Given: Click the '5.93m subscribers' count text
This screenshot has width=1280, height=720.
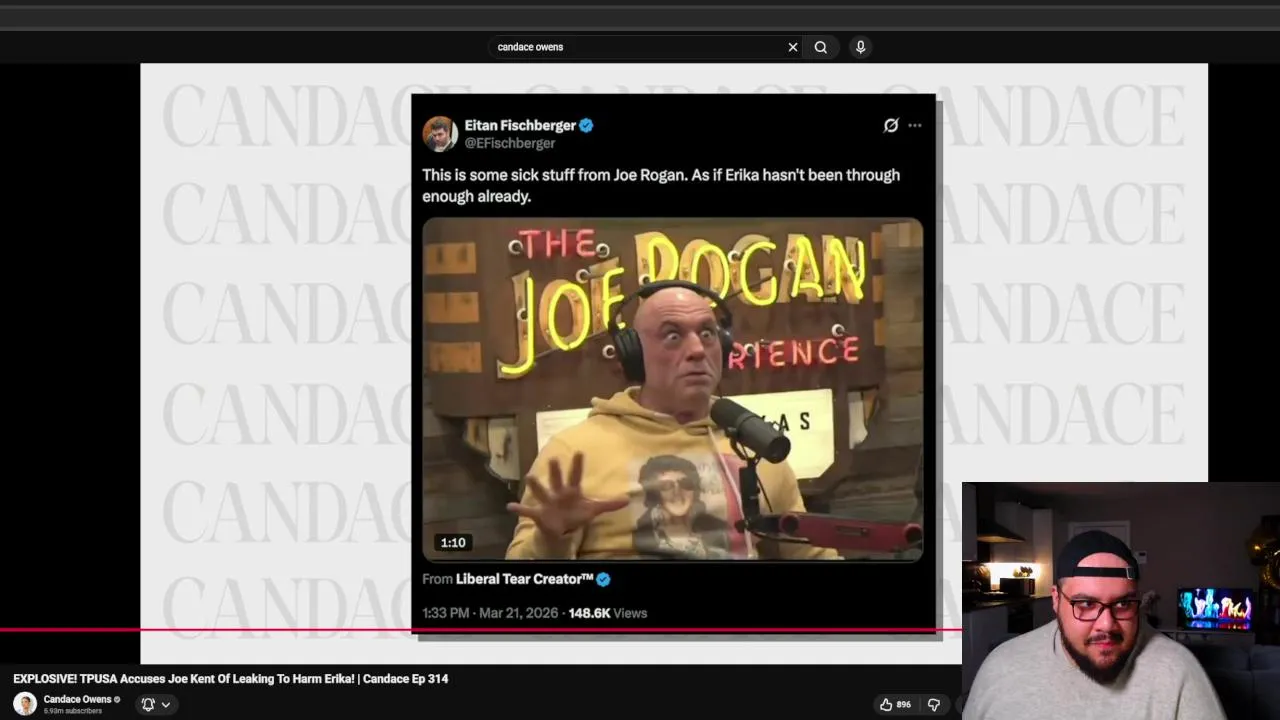Looking at the screenshot, I should (x=72, y=711).
